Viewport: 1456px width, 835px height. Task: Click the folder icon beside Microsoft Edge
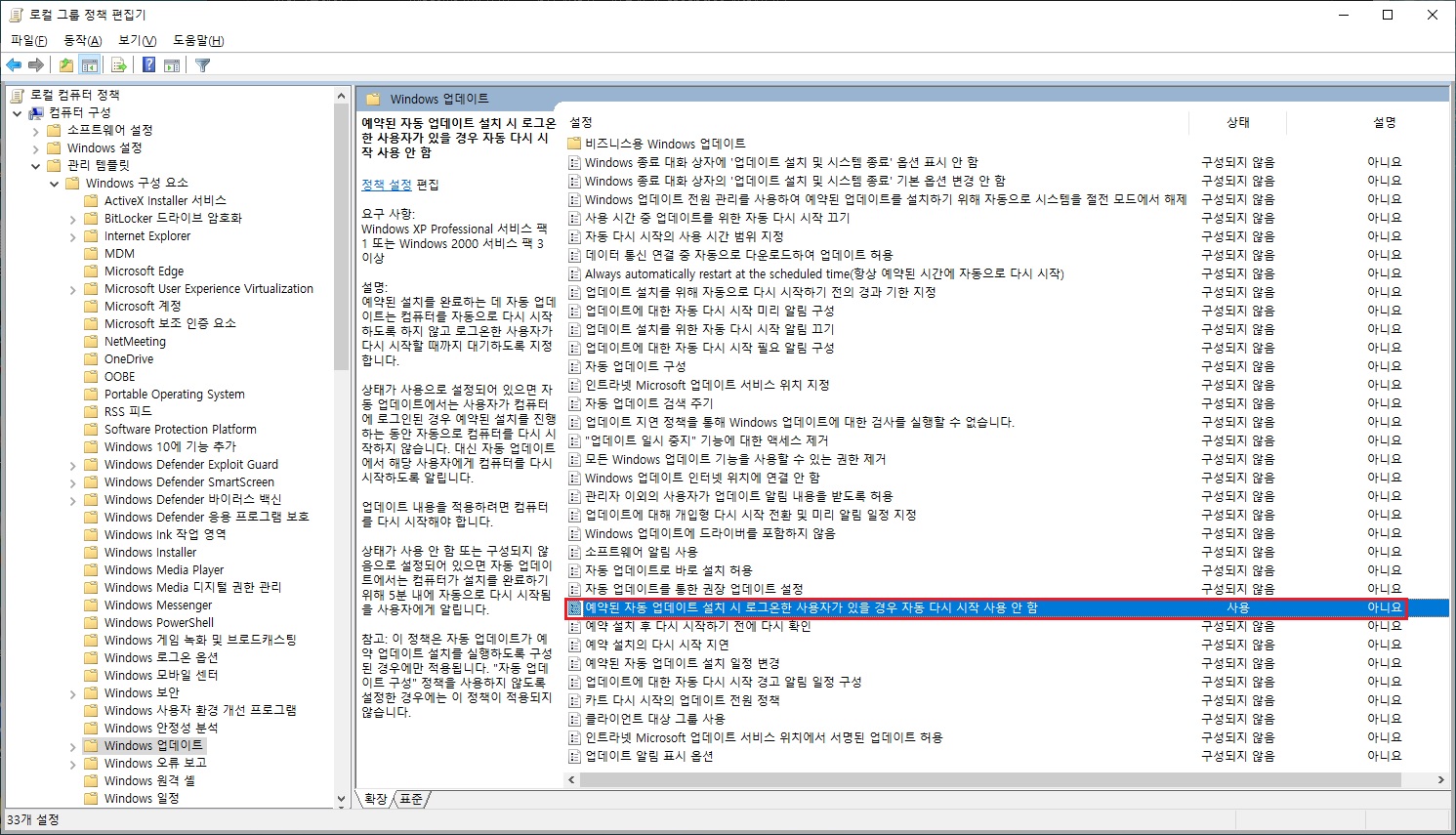(x=91, y=271)
